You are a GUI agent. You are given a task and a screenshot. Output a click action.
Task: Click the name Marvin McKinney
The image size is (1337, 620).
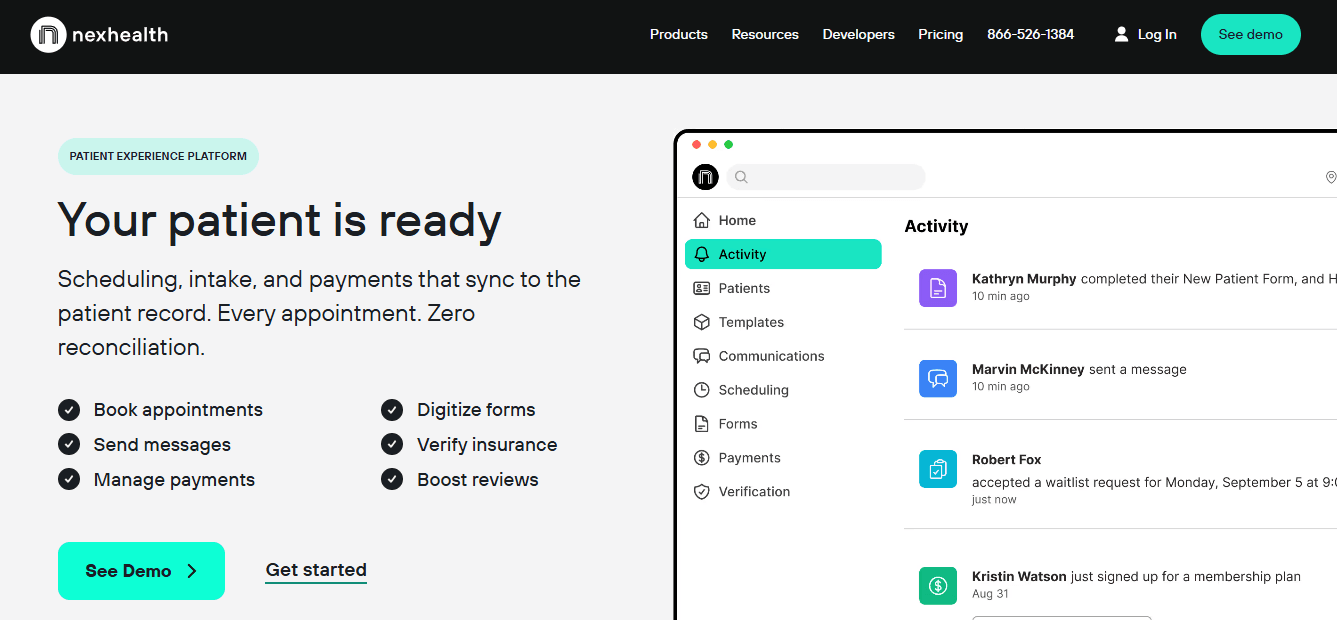click(x=1028, y=369)
